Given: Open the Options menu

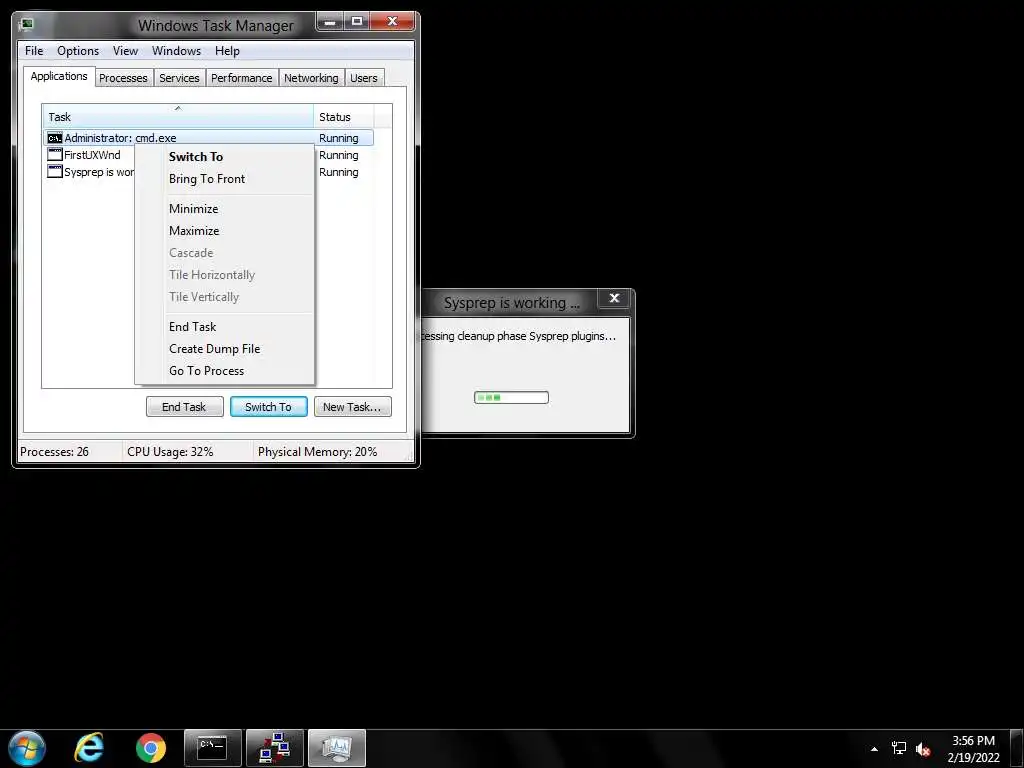Looking at the screenshot, I should [x=78, y=51].
